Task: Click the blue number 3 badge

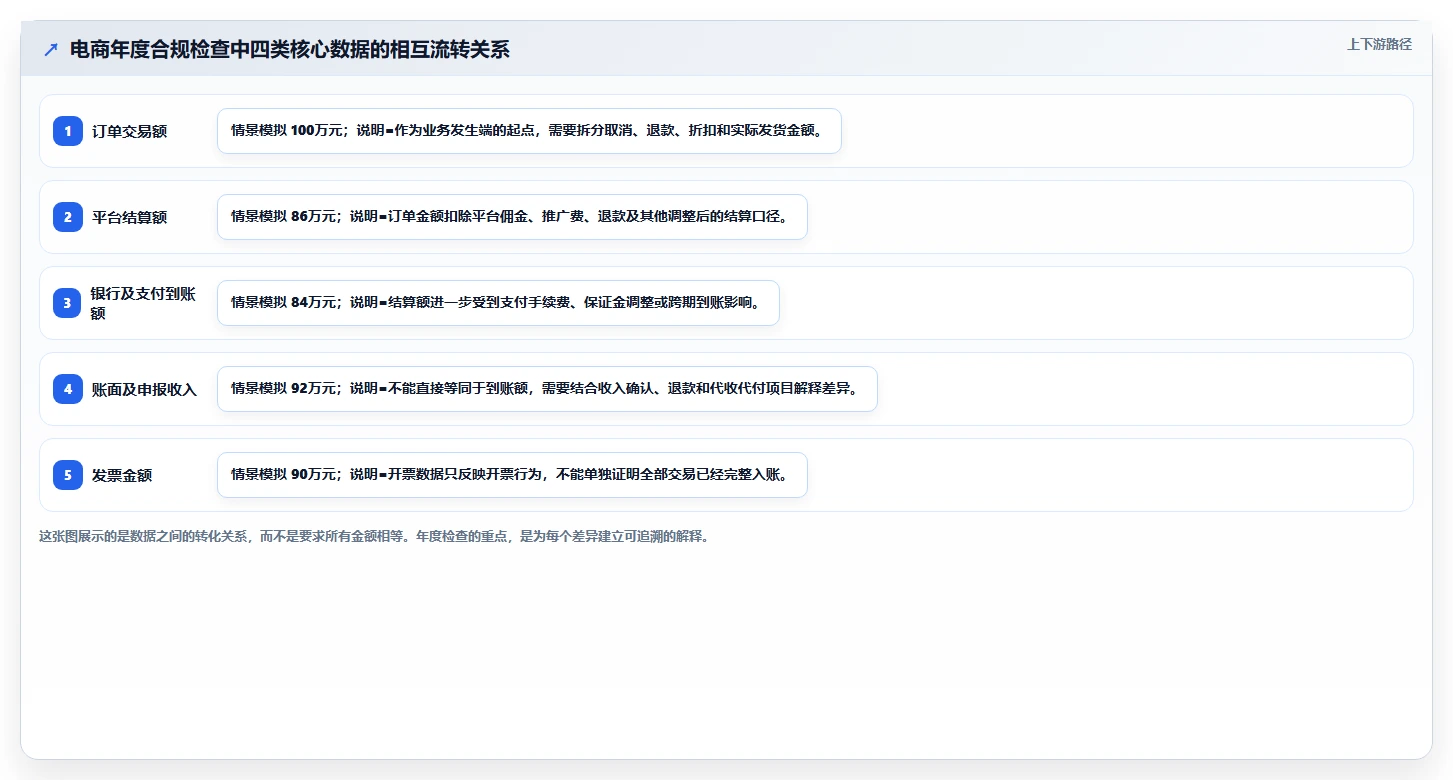Action: click(x=68, y=303)
